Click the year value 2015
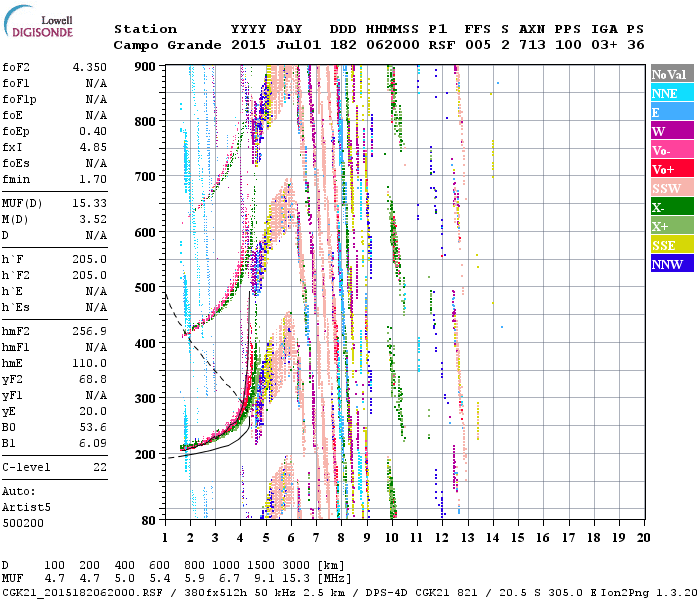The width and height of the screenshot is (700, 600). coord(248,45)
